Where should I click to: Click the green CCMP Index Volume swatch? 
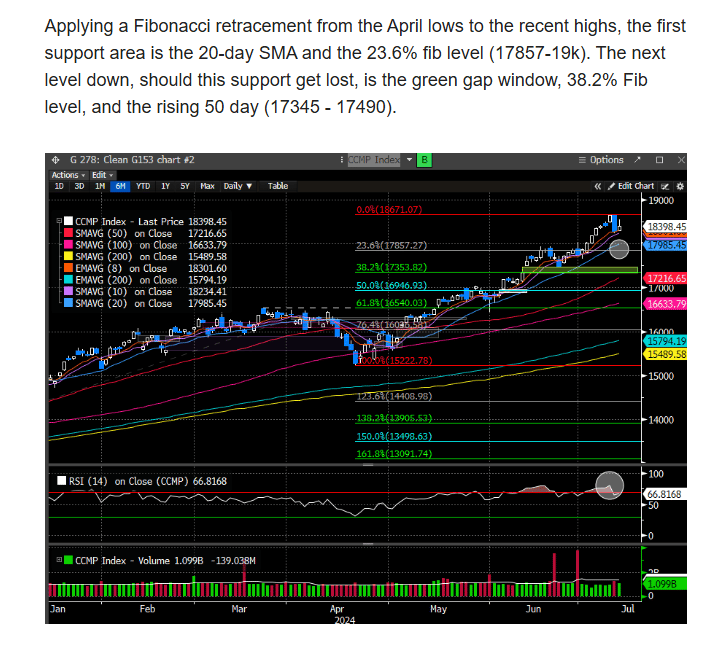click(x=68, y=560)
